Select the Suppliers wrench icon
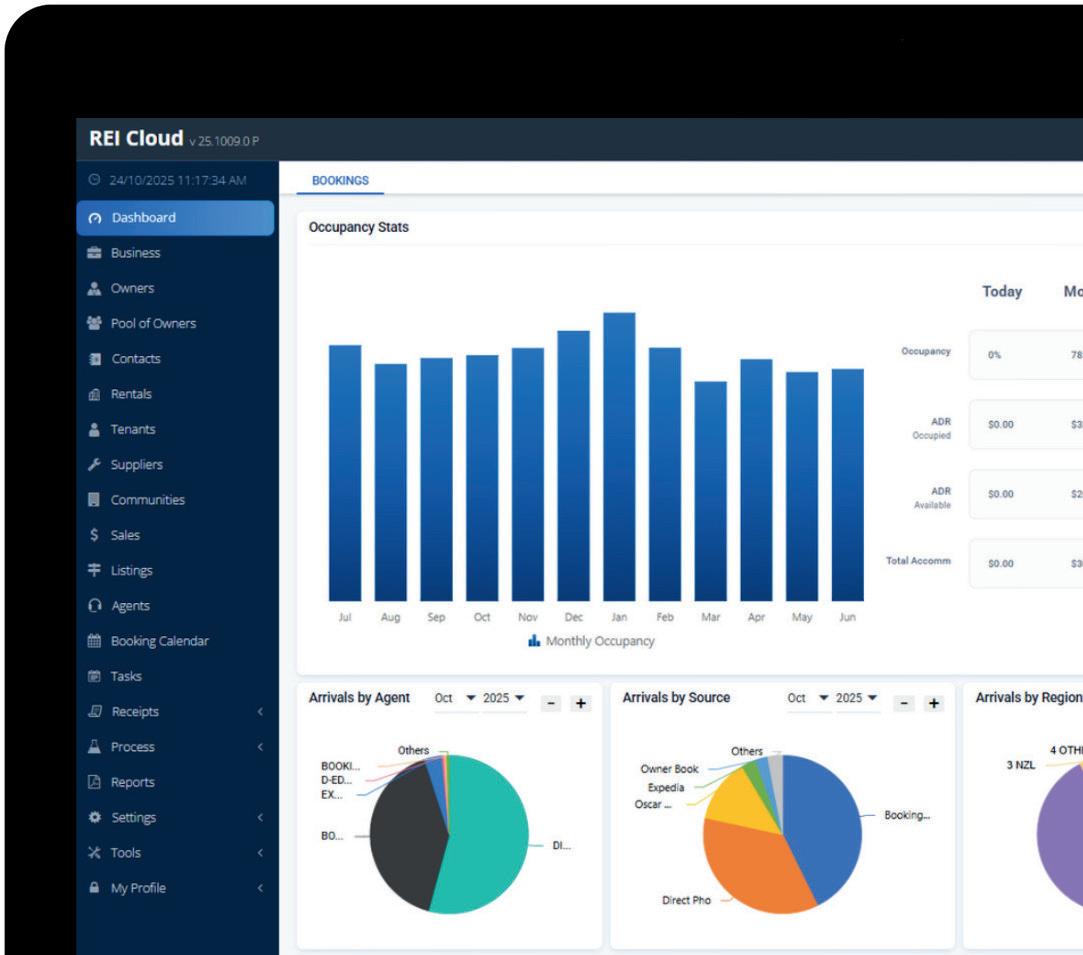 94,464
